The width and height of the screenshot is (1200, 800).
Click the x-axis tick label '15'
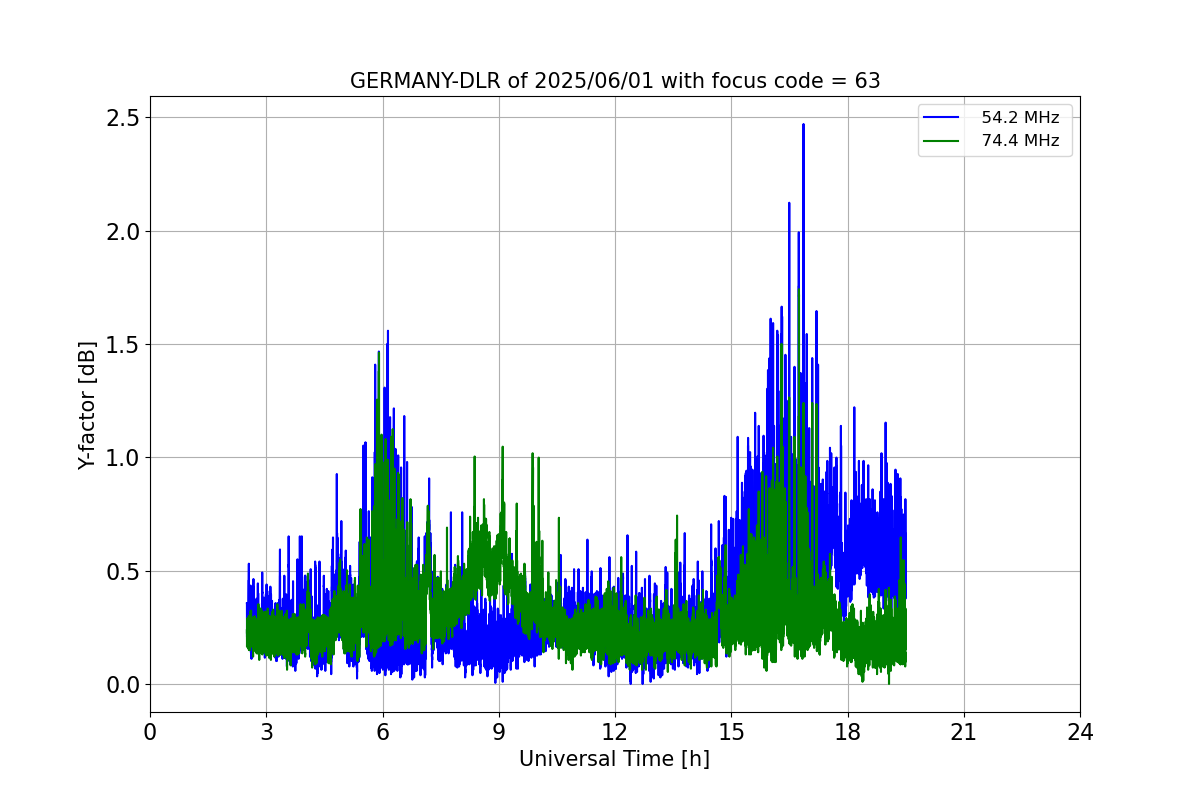pos(731,732)
